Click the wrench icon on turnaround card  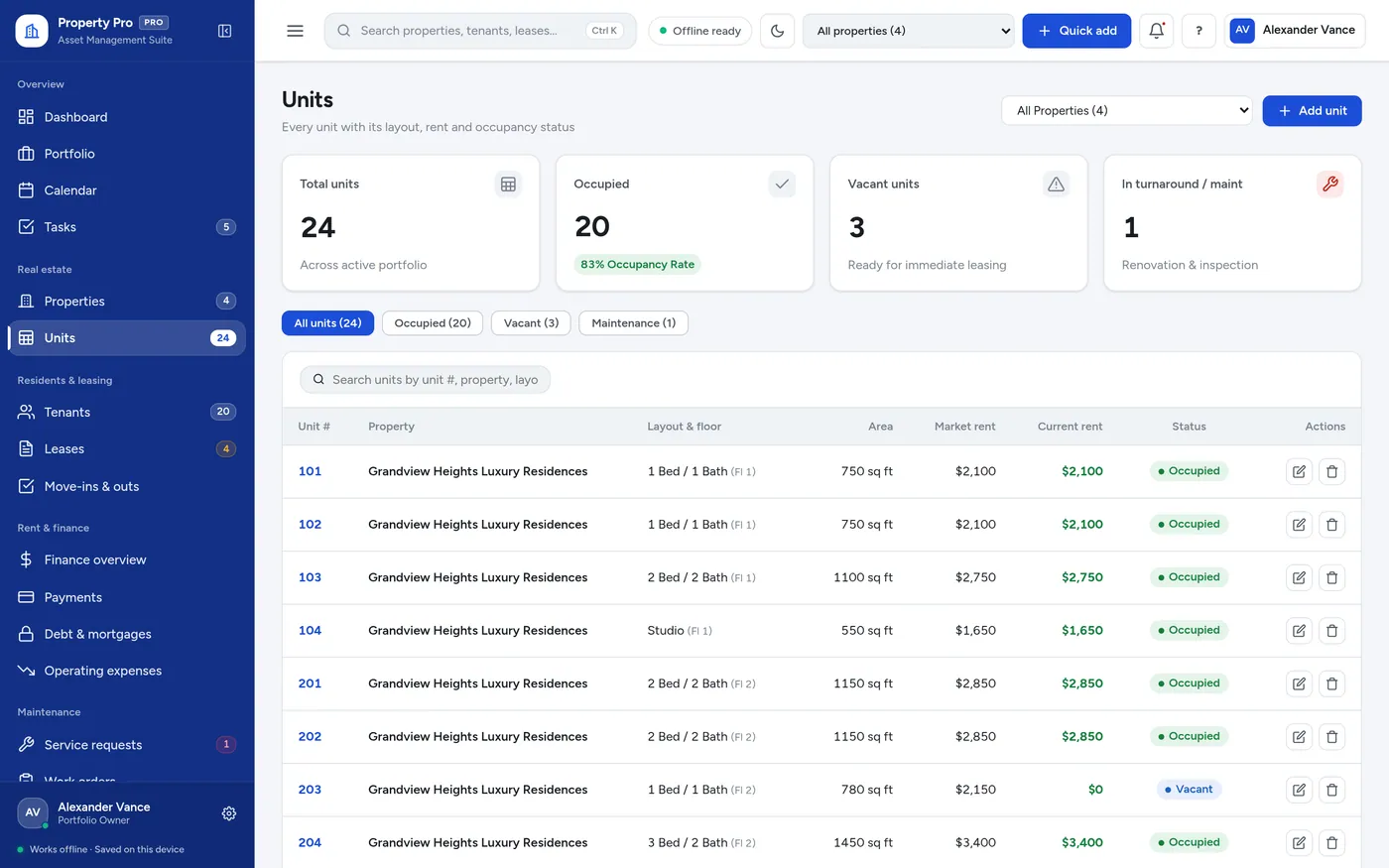(x=1329, y=184)
